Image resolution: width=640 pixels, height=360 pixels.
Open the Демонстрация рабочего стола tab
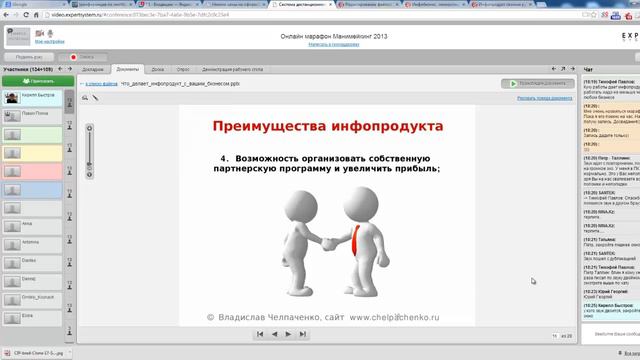click(232, 69)
